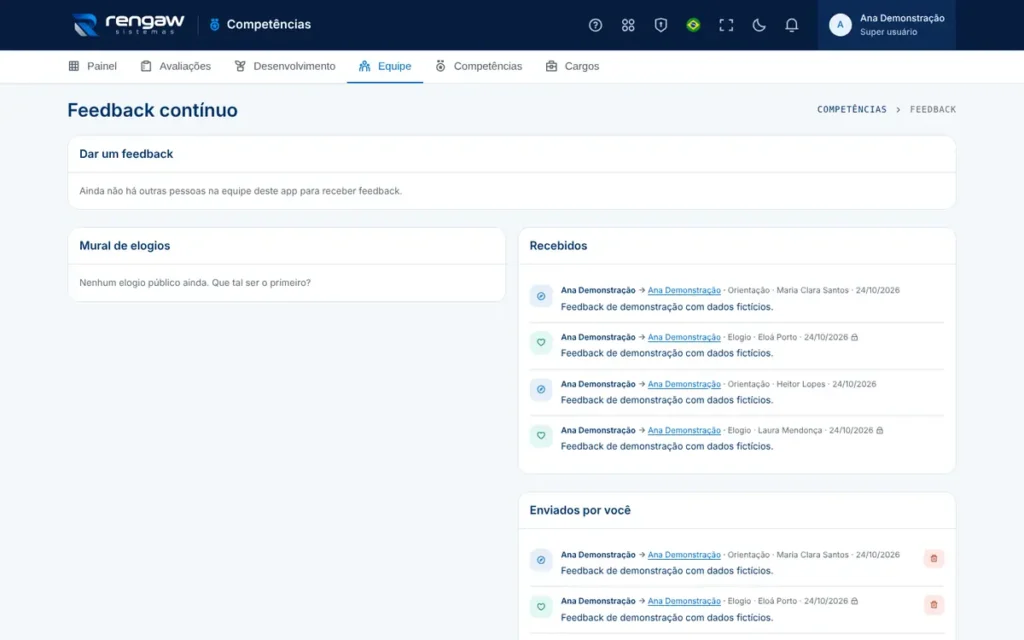Viewport: 1024px width, 640px height.
Task: Click the Competências tab medal icon
Action: (x=440, y=66)
